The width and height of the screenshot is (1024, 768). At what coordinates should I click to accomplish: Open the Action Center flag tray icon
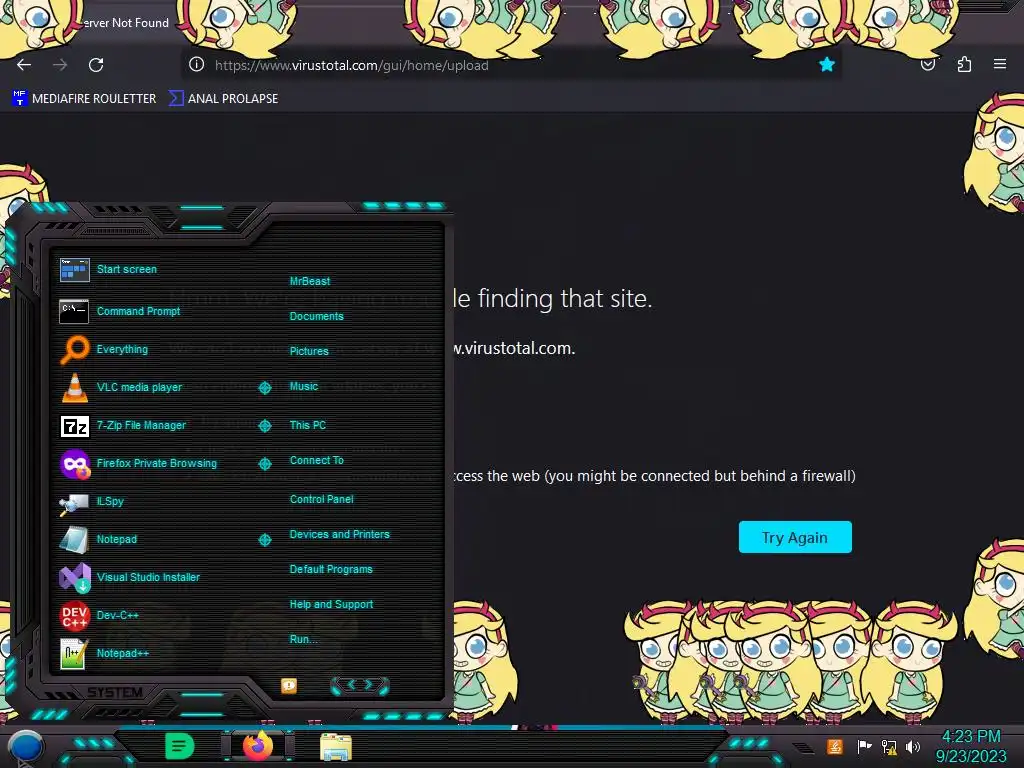pyautogui.click(x=864, y=746)
